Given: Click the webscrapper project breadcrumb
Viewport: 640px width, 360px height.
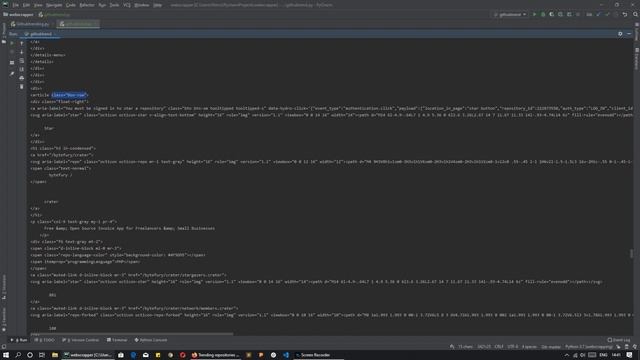Looking at the screenshot, I should (x=18, y=15).
